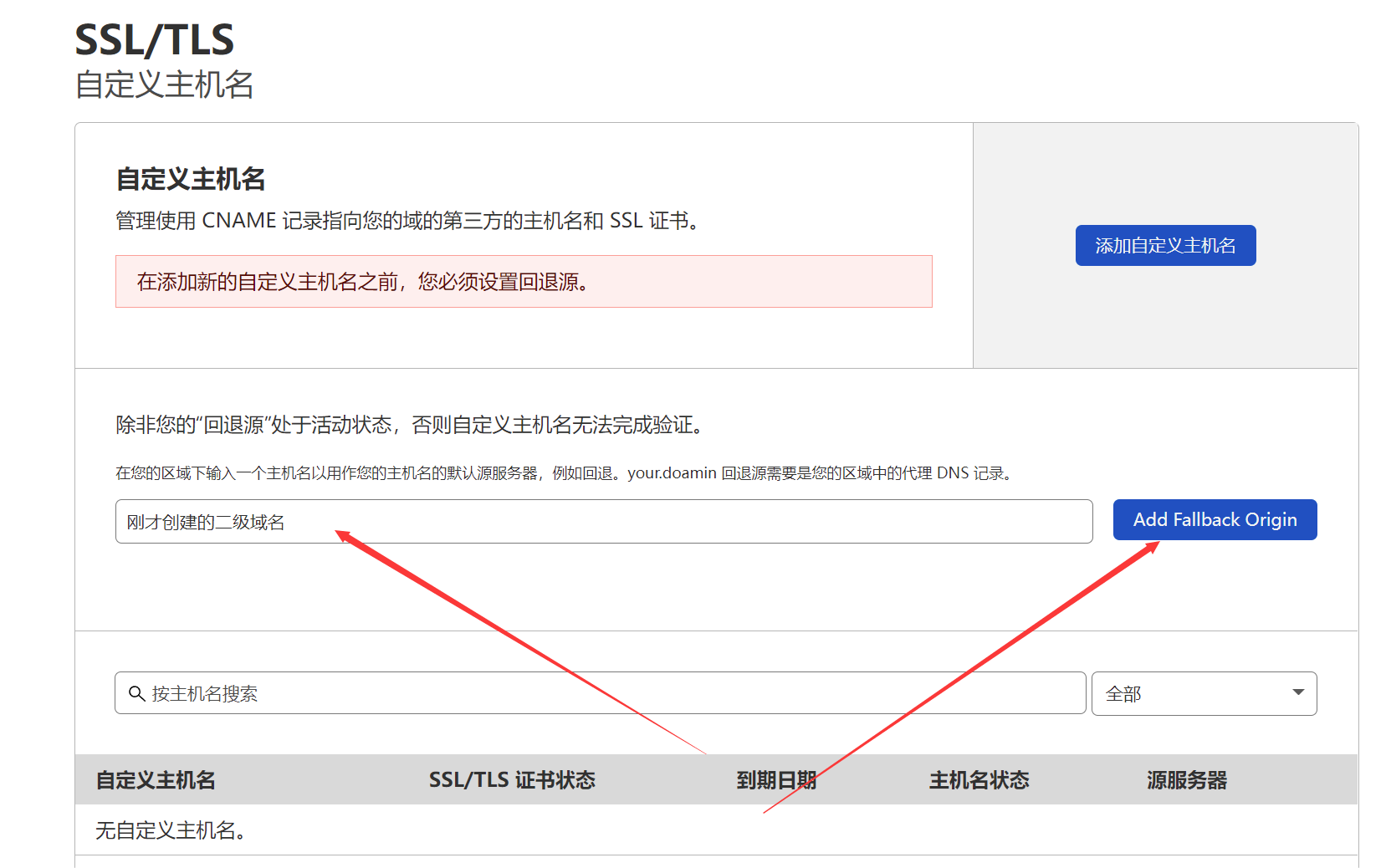Screen dimensions: 1386x868
Task: Click the search magnifier icon in hostname search
Action: tap(138, 693)
